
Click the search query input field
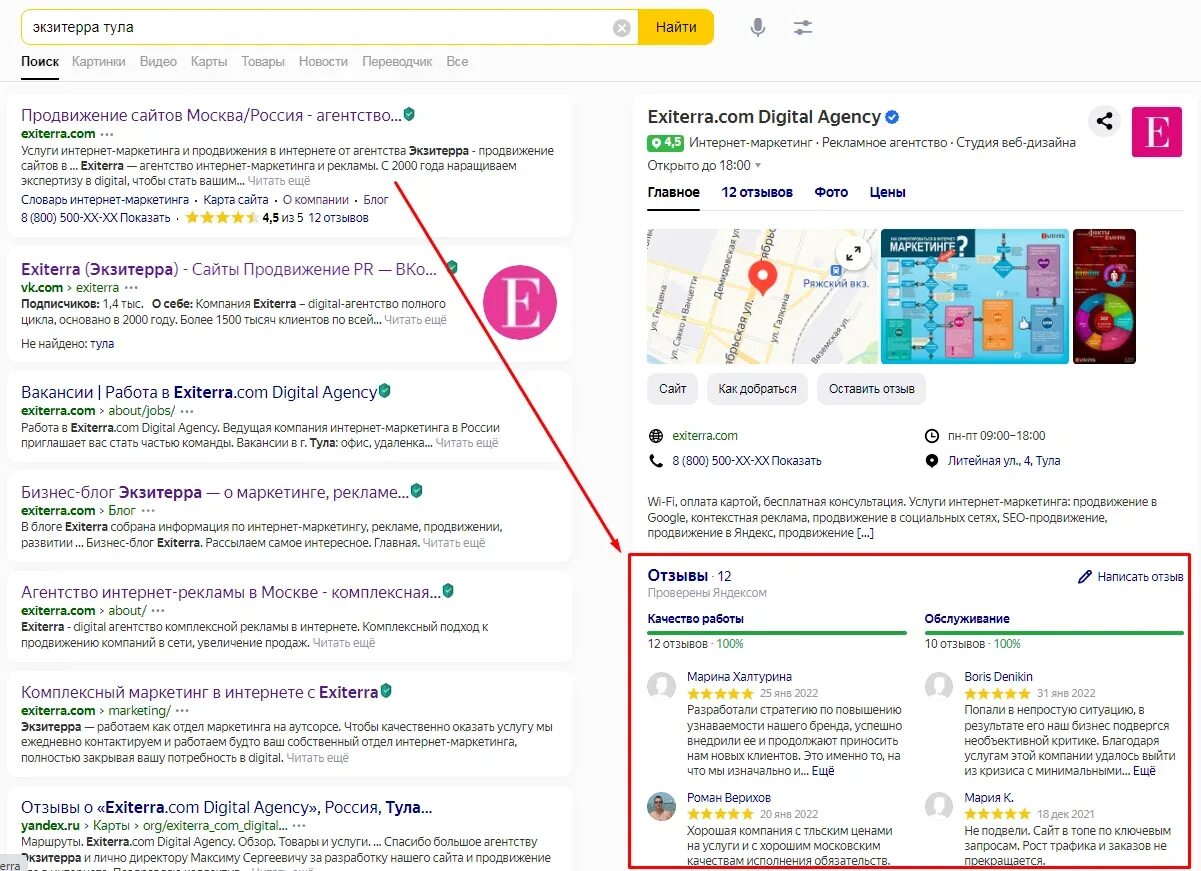(320, 27)
